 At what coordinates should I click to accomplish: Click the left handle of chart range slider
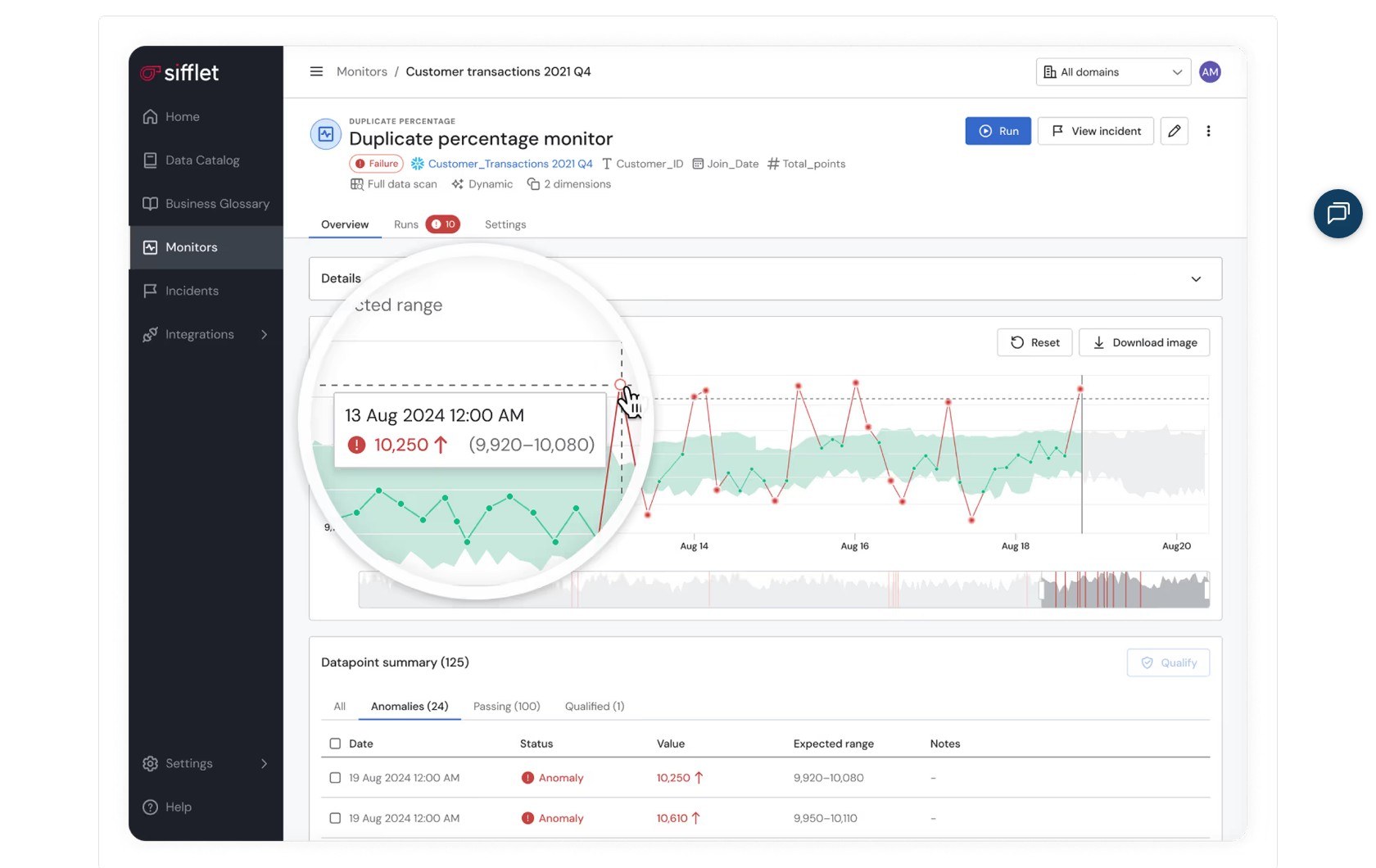[1043, 590]
